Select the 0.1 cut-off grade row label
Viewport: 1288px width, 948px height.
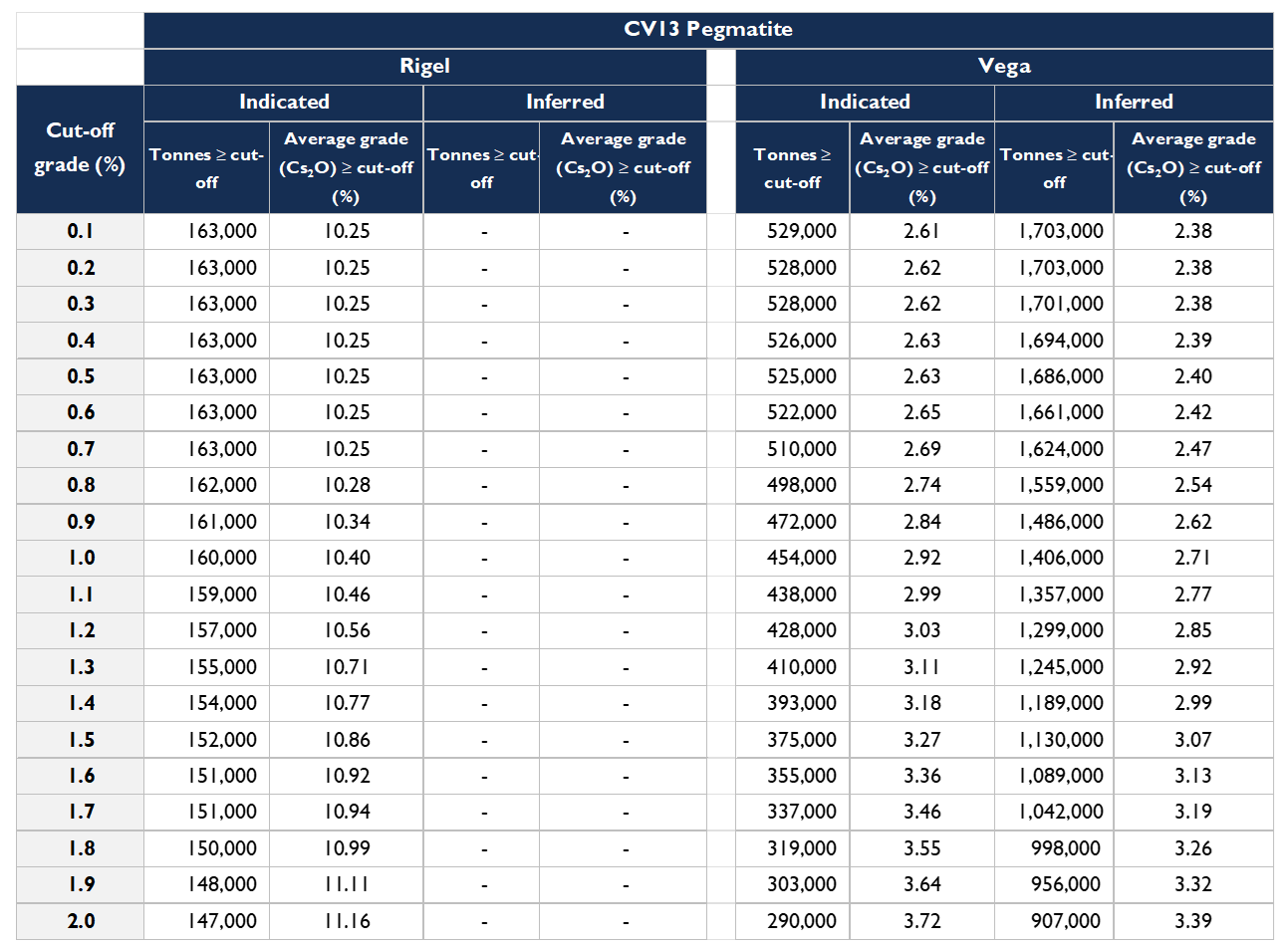click(x=81, y=231)
